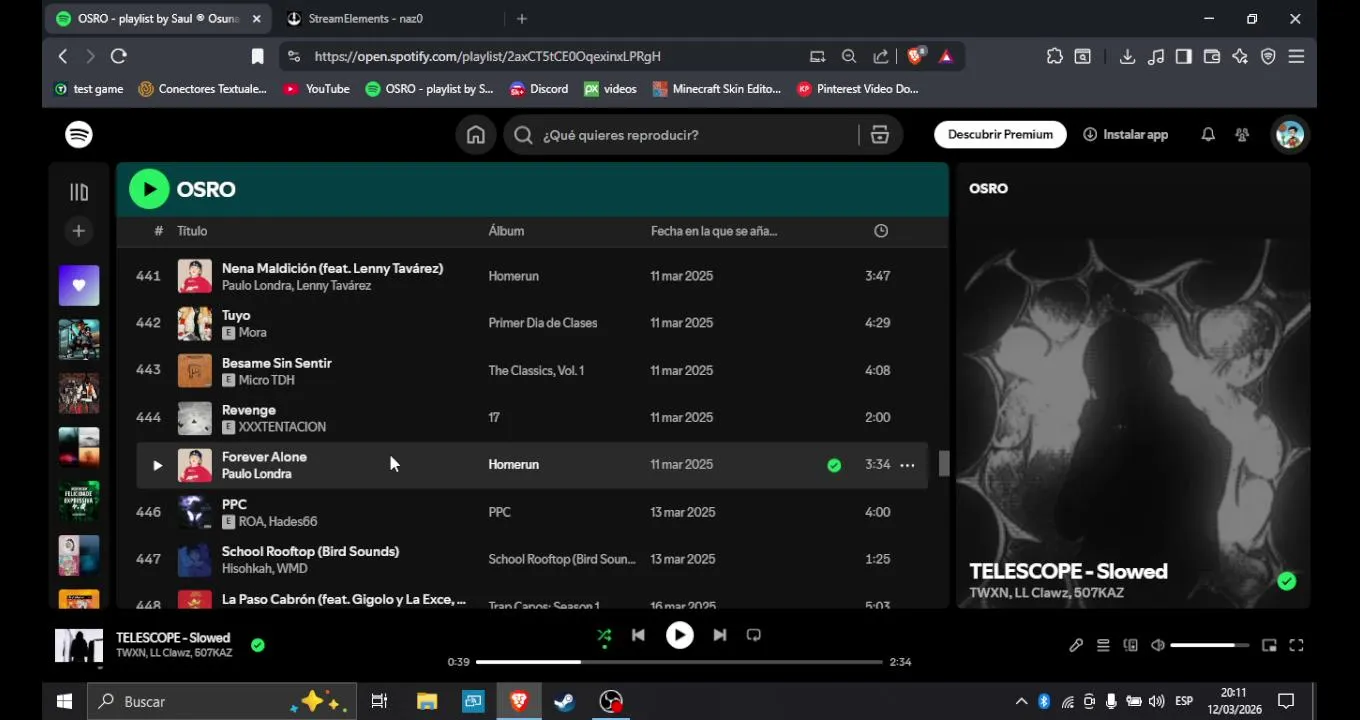
Task: Open the Spotify Home (house) button
Action: [x=476, y=135]
